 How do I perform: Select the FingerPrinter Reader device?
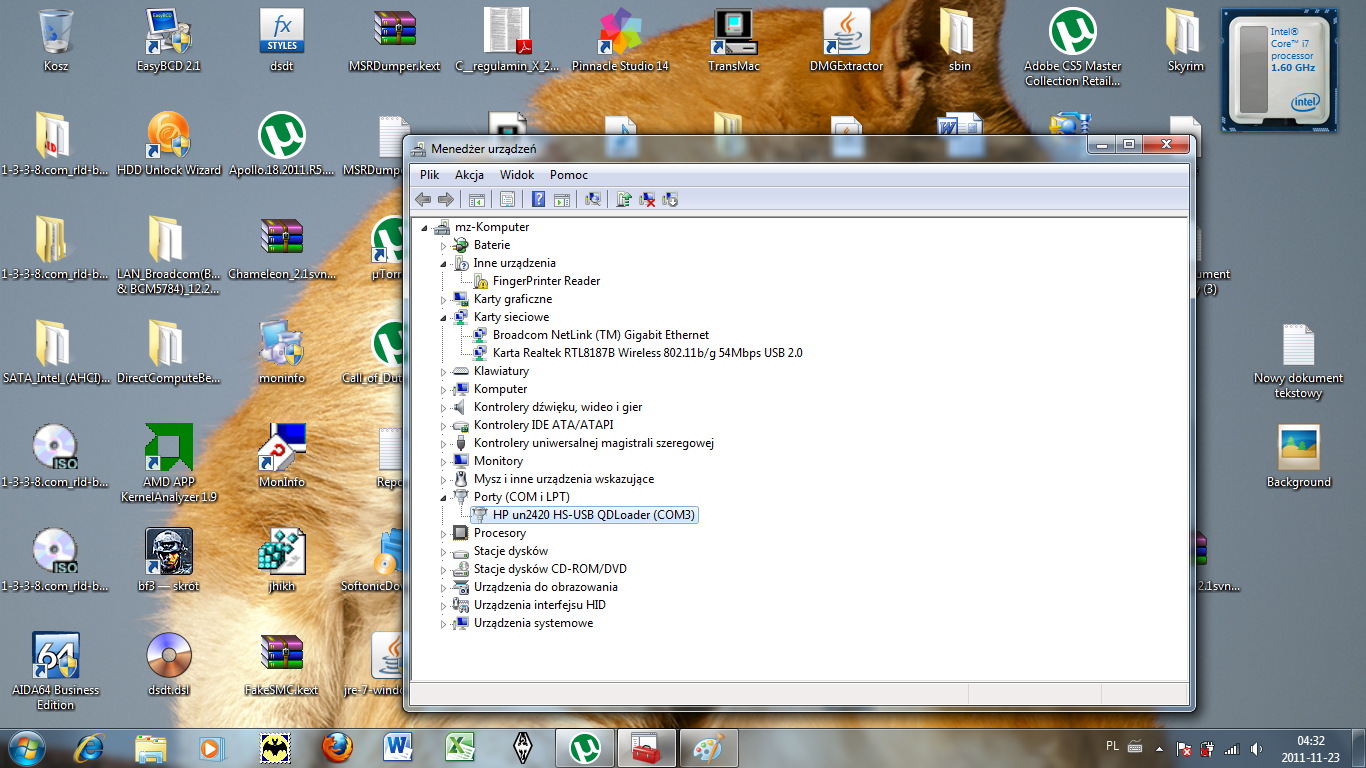(x=546, y=281)
